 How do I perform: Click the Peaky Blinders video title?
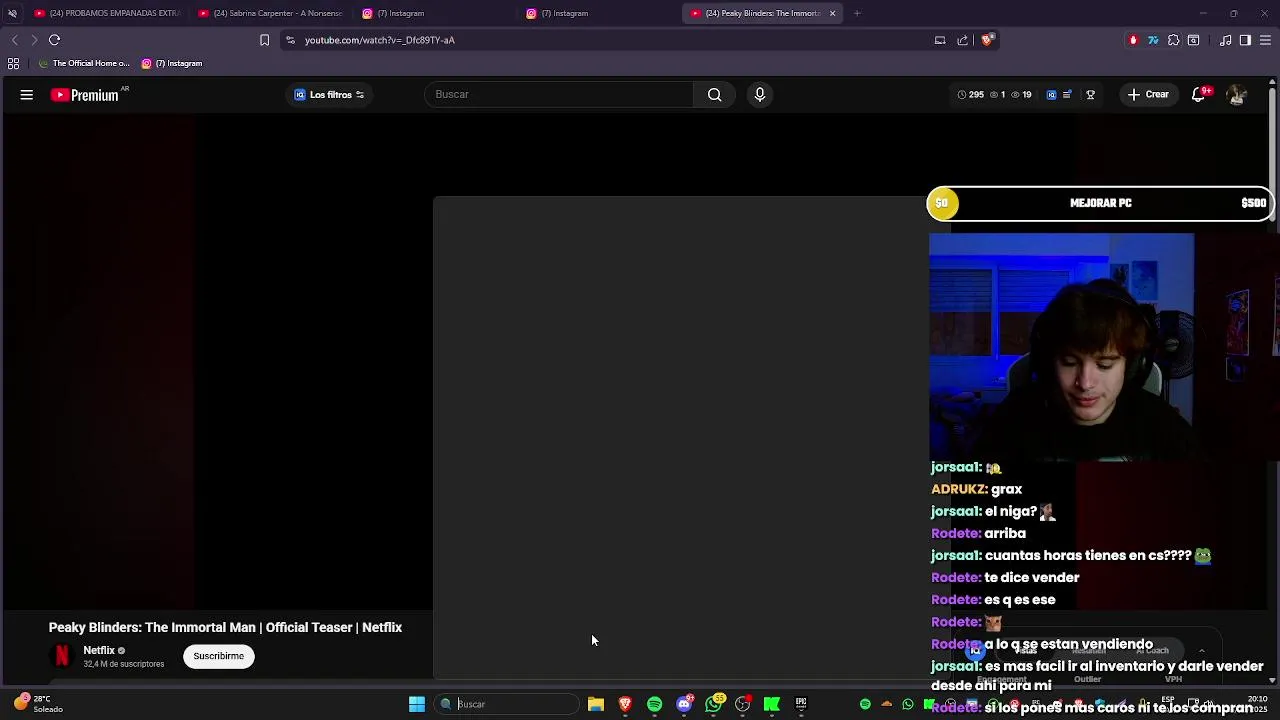225,627
